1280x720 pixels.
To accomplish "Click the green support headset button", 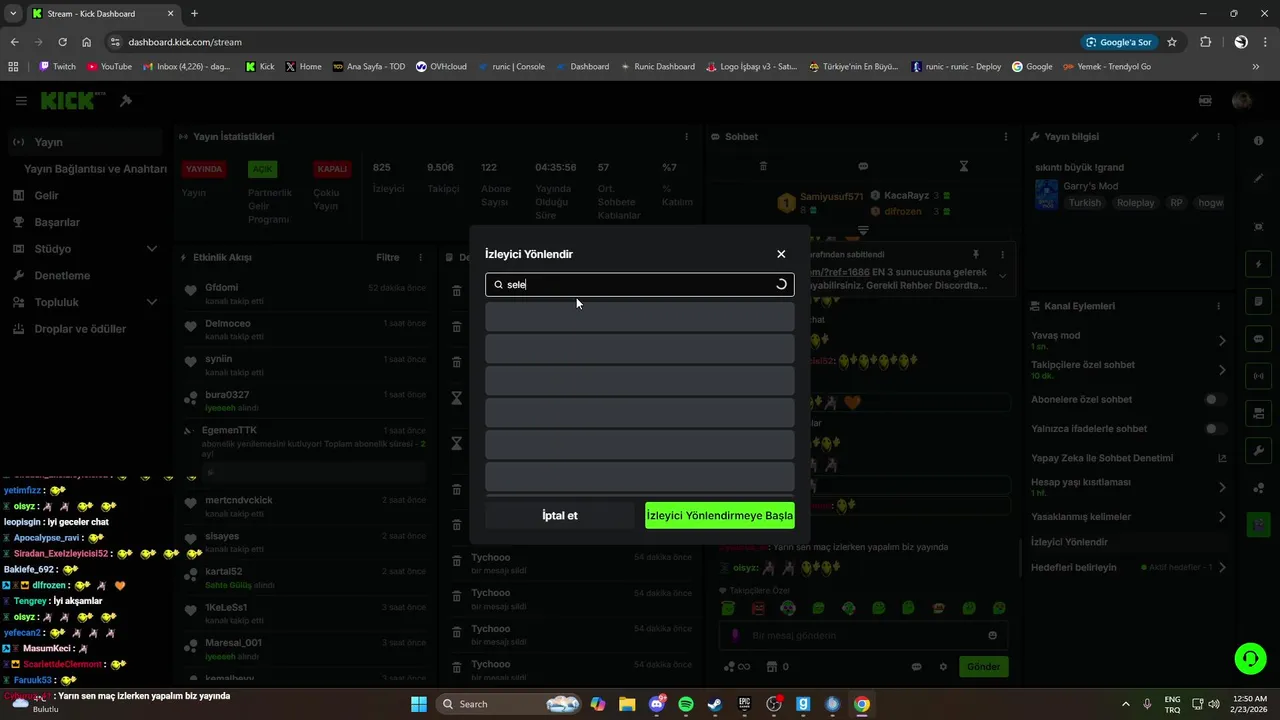I will (1250, 658).
